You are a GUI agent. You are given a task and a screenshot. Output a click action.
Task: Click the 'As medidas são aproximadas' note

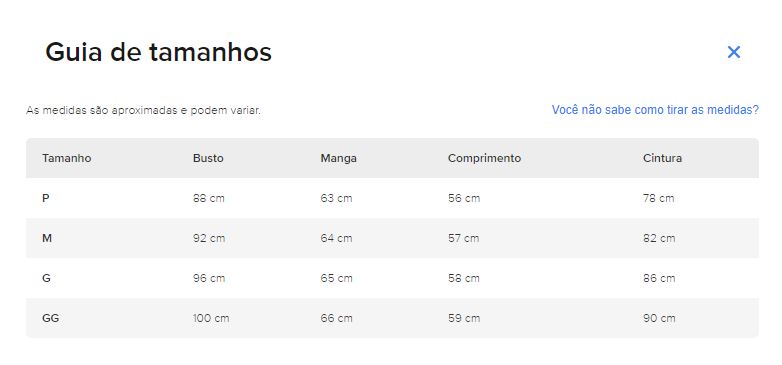point(143,110)
